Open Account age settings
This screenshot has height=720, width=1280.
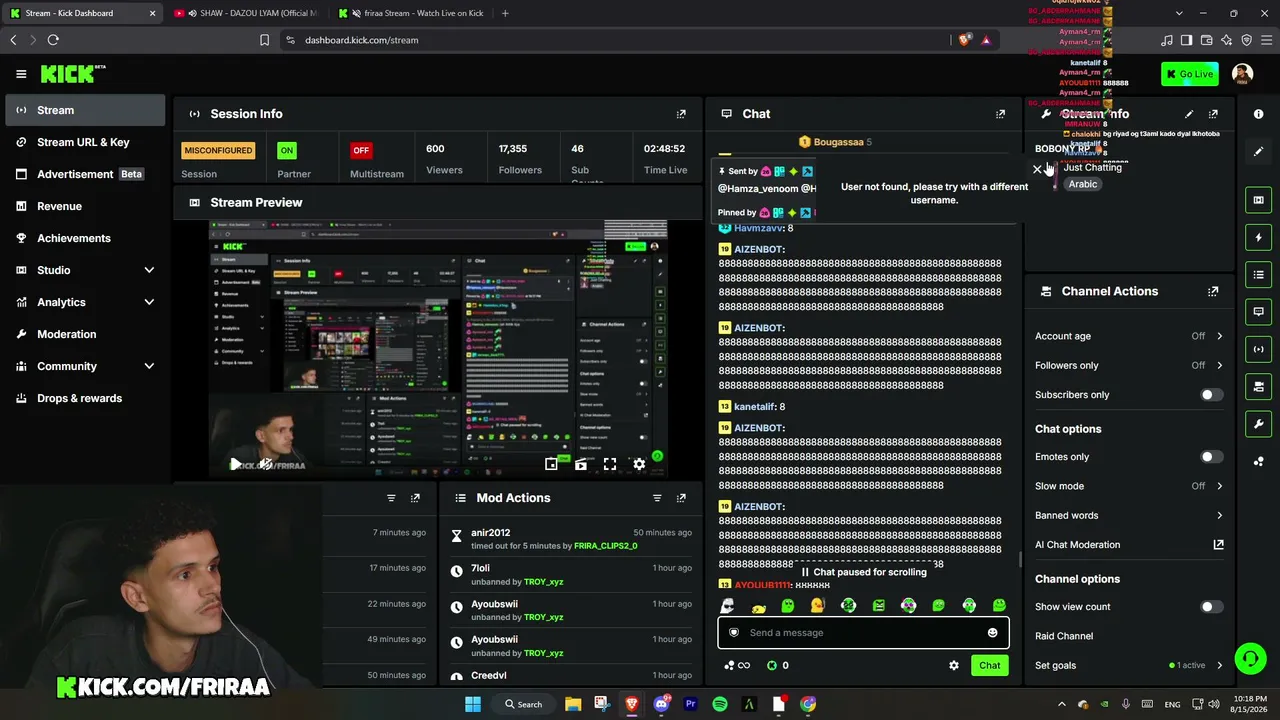(1129, 336)
